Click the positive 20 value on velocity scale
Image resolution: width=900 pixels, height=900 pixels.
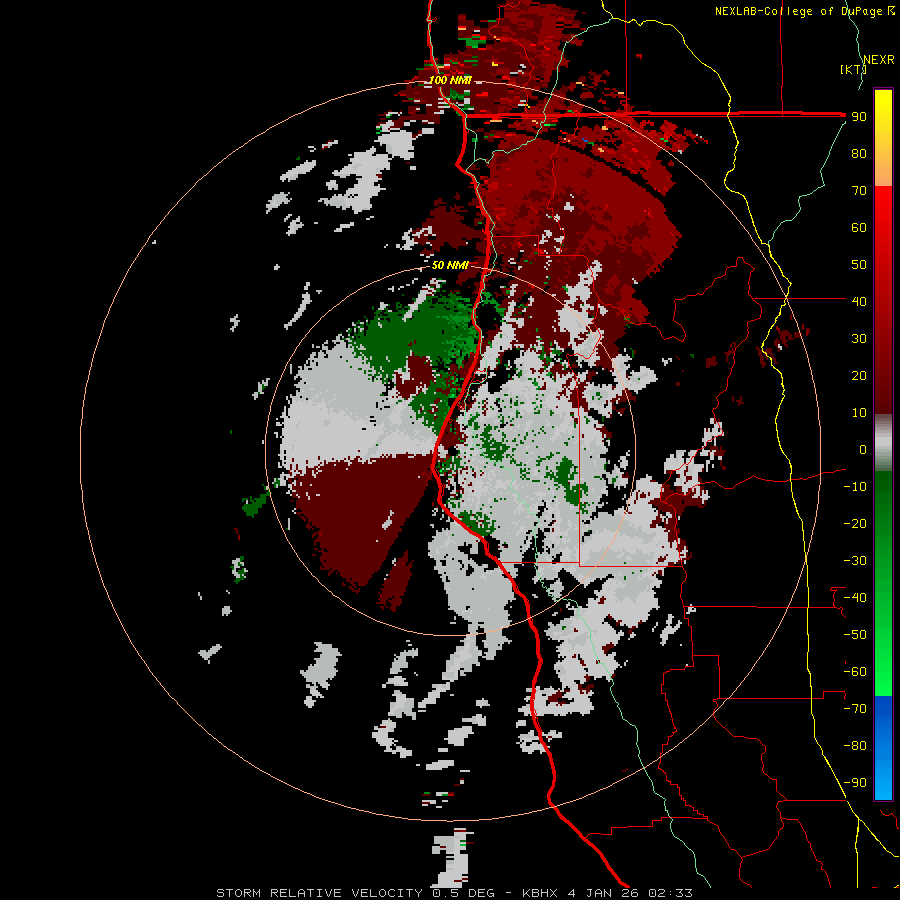pyautogui.click(x=859, y=376)
